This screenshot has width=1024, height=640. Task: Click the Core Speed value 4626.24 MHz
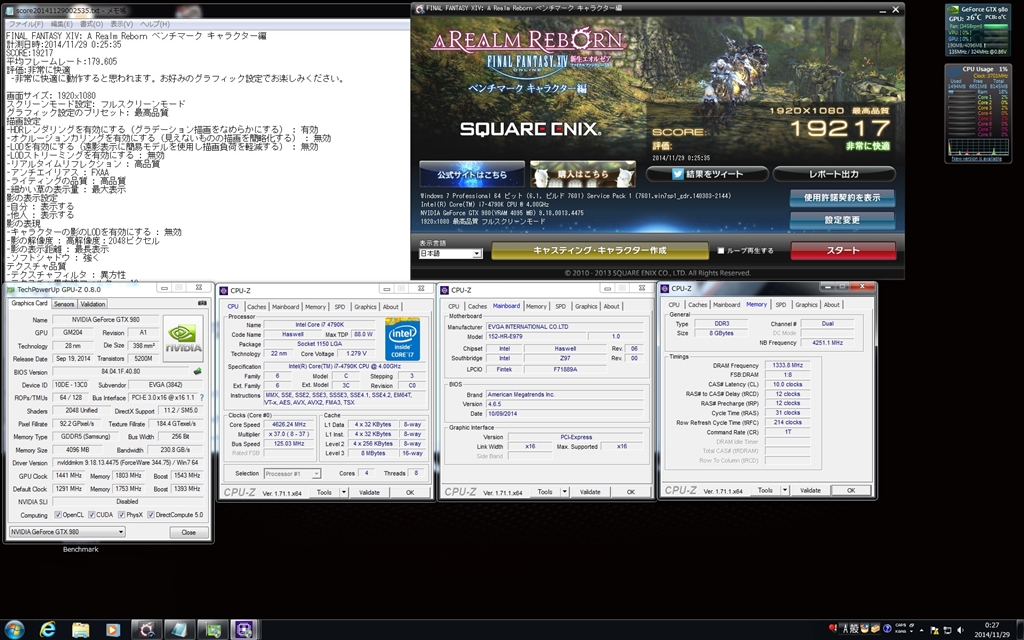click(288, 424)
